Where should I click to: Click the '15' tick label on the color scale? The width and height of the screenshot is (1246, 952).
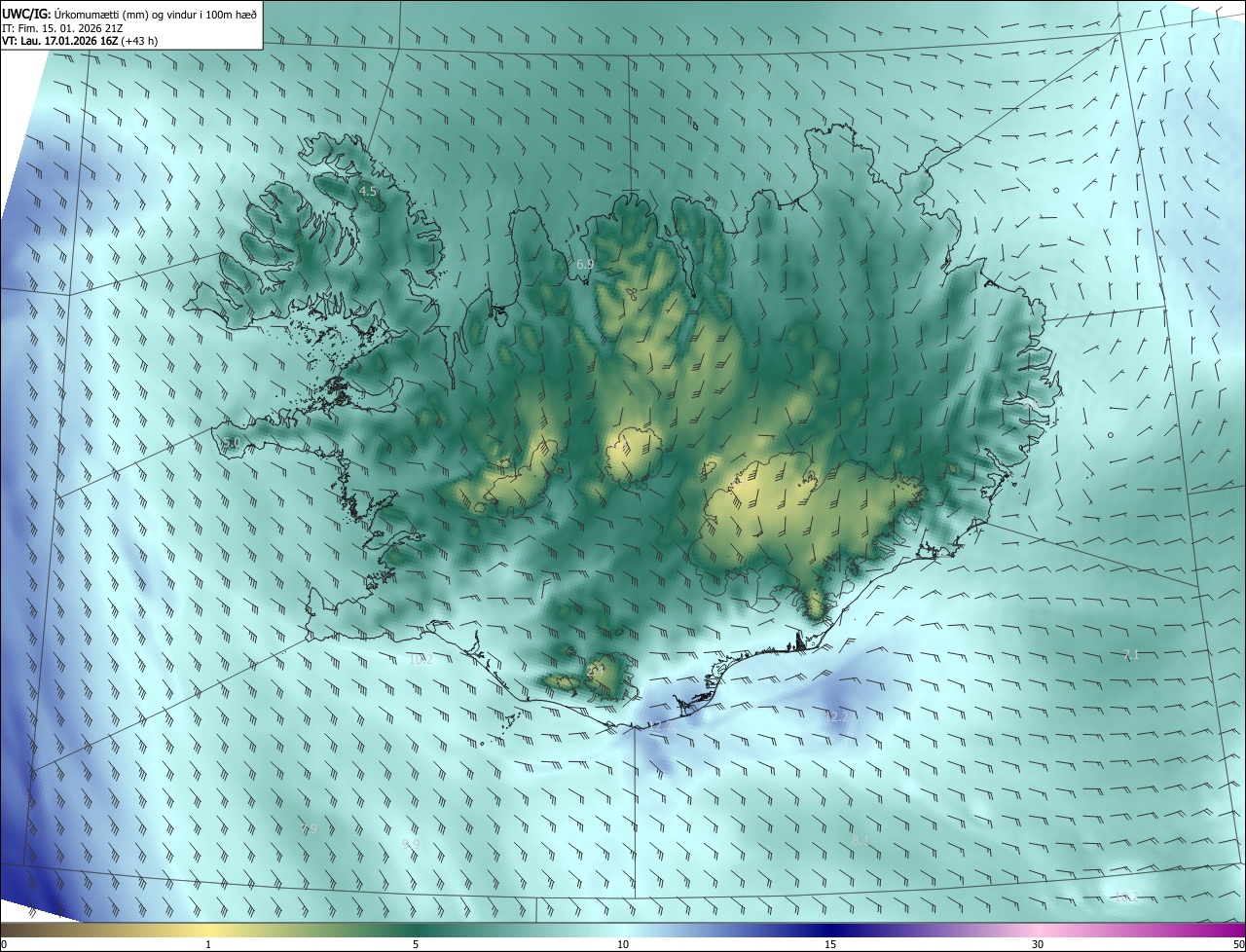(x=830, y=944)
